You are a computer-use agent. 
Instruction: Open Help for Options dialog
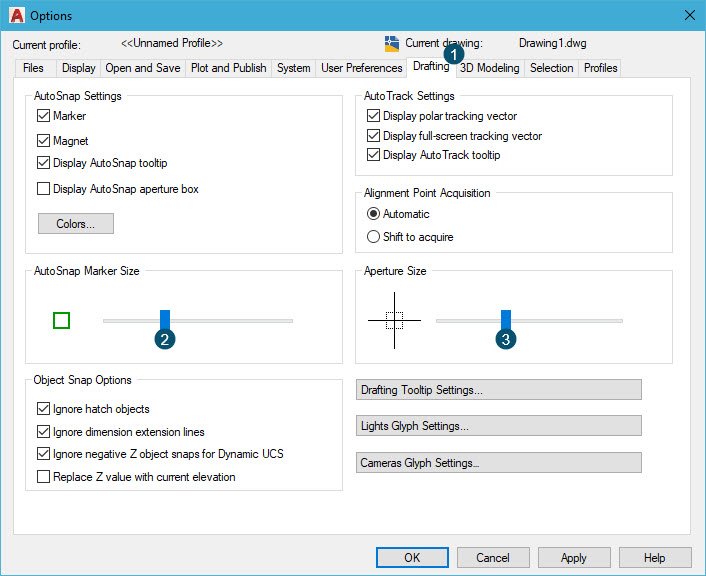click(x=655, y=558)
